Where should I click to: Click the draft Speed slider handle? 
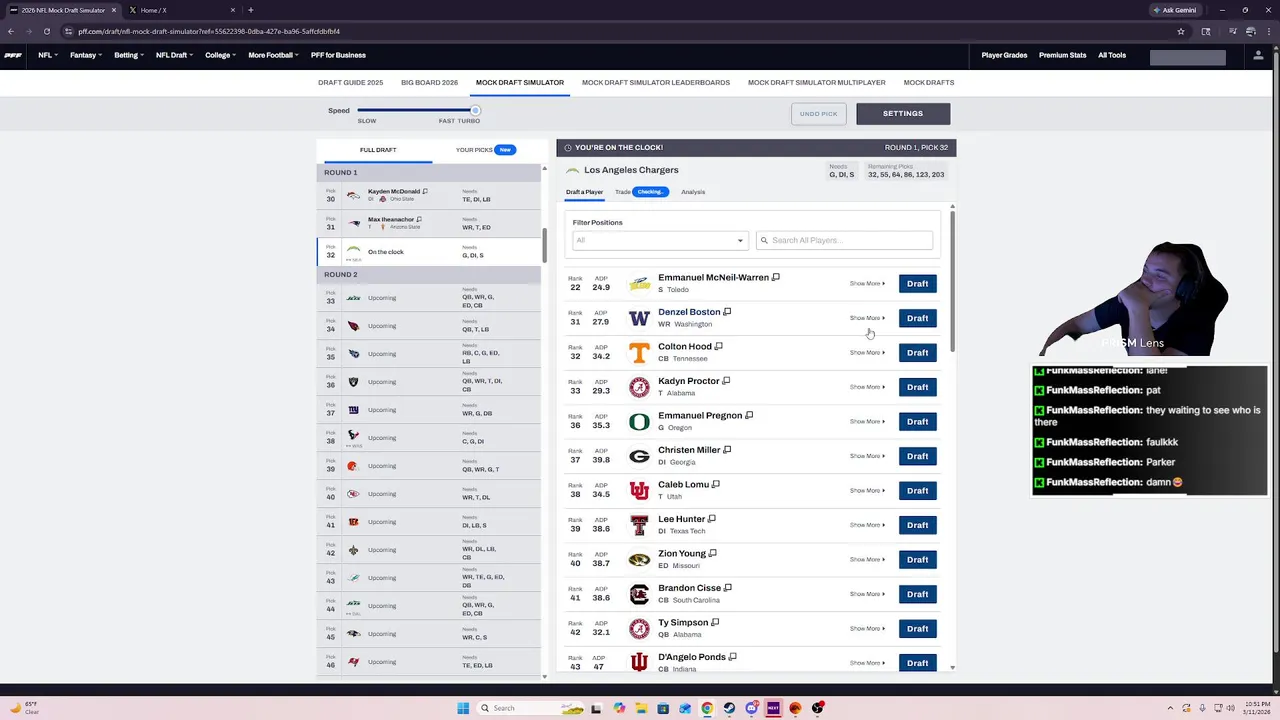coord(475,110)
